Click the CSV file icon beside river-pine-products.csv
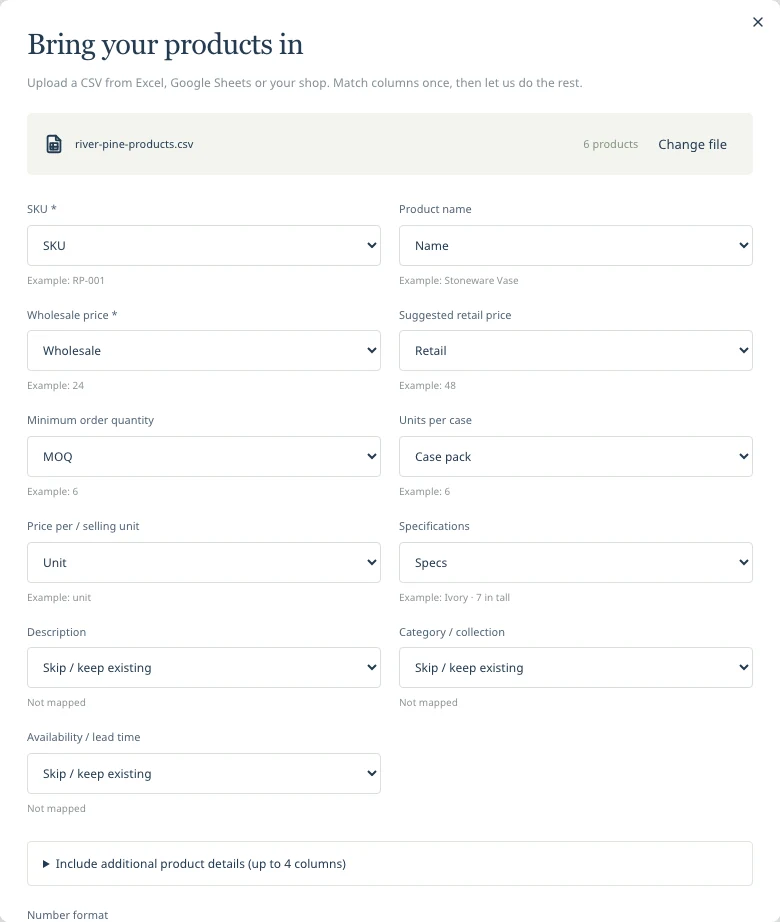Viewport: 780px width, 922px height. tap(54, 144)
